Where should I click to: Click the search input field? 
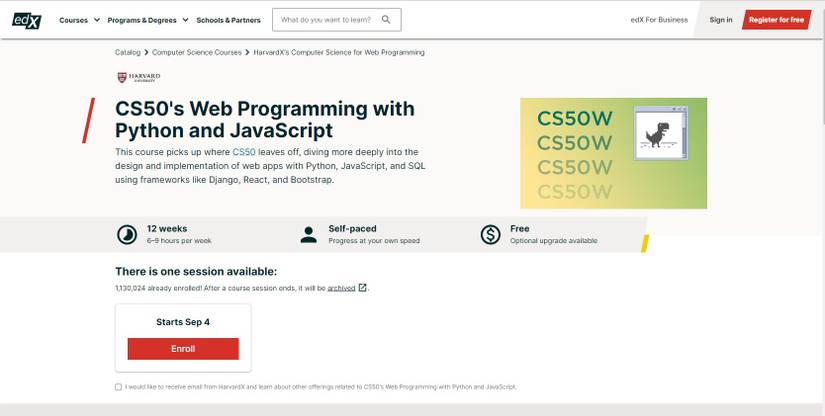click(327, 20)
